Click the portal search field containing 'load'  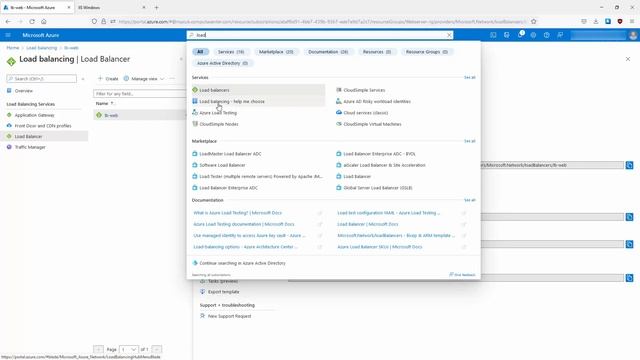(320, 35)
